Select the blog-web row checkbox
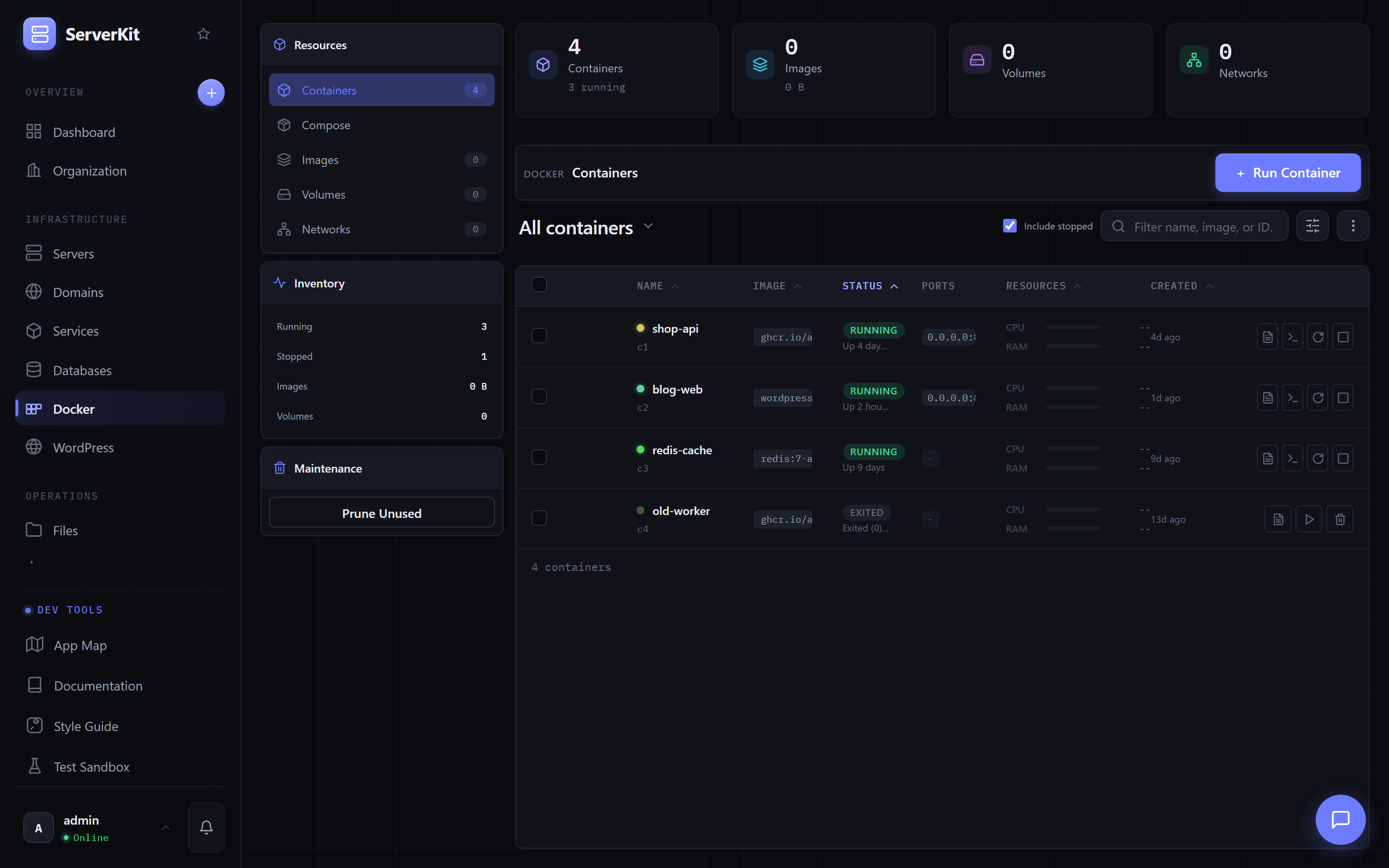This screenshot has width=1389, height=868. (539, 397)
